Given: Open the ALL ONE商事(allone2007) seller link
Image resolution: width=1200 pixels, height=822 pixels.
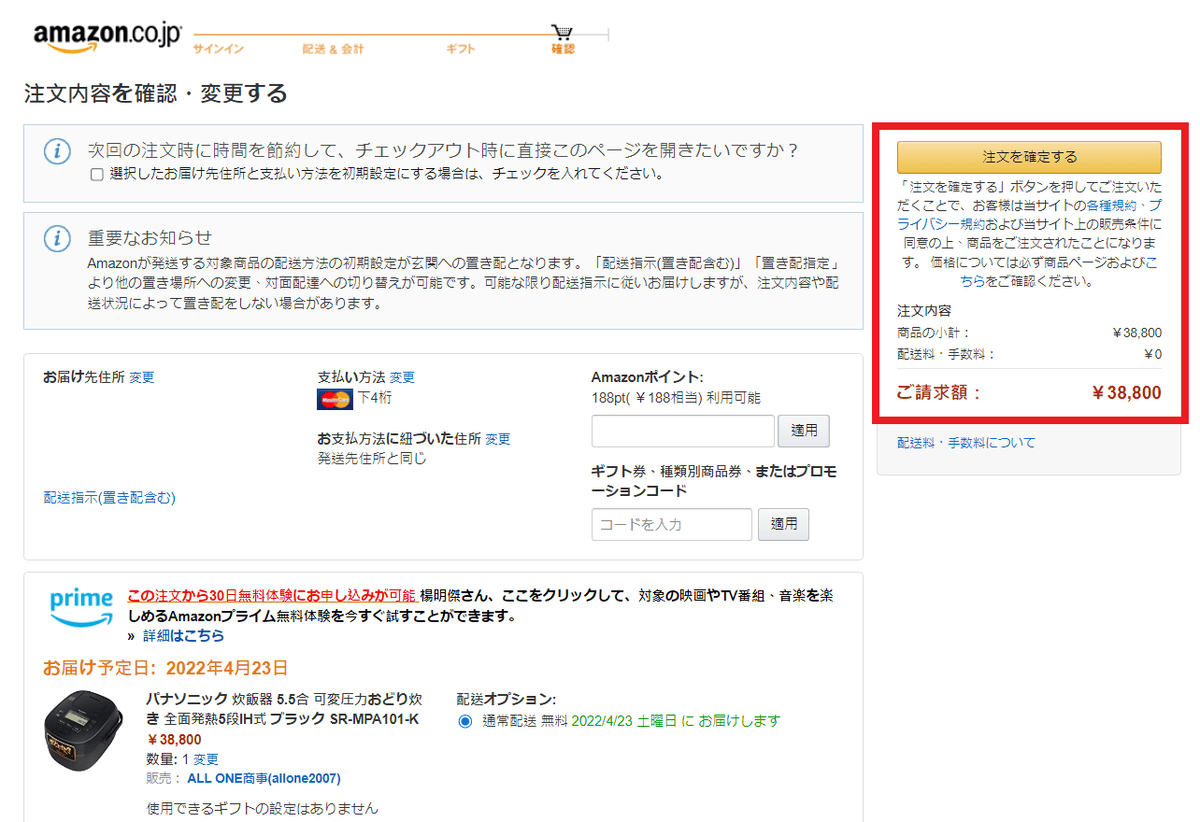Looking at the screenshot, I should (x=264, y=778).
